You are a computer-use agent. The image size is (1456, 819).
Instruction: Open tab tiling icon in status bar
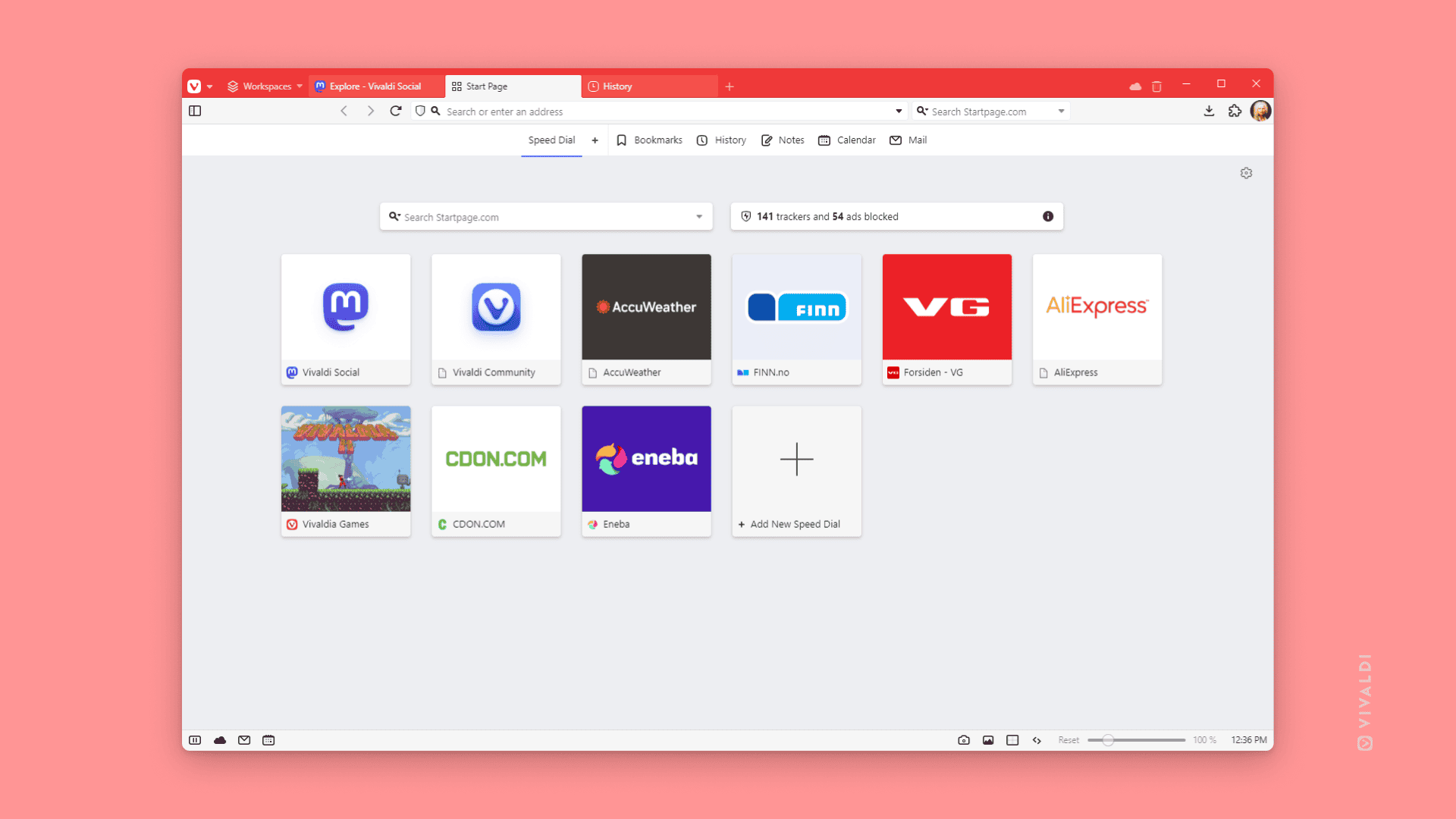(x=1012, y=740)
